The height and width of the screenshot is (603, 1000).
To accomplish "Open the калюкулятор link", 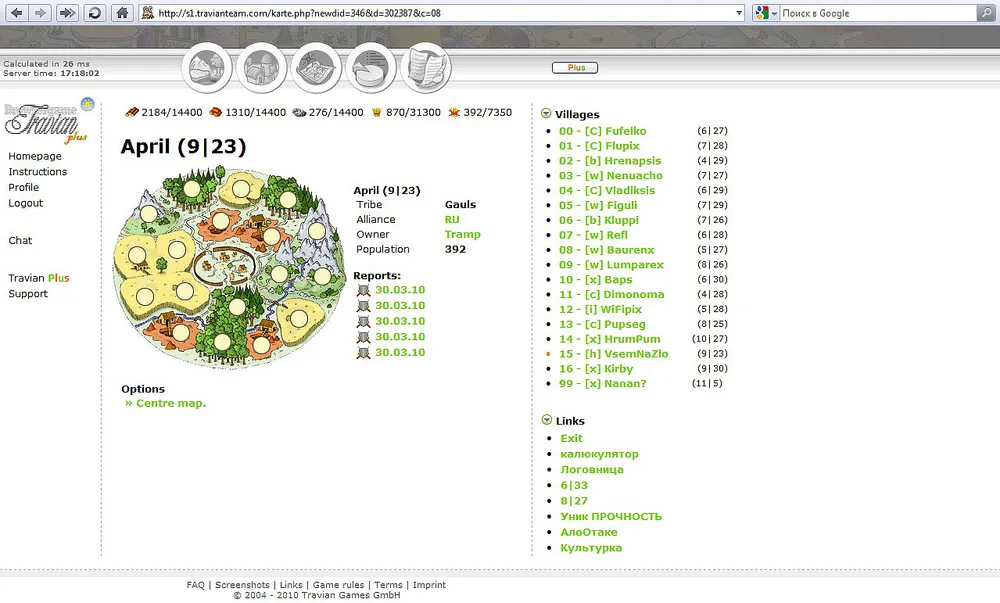I will [x=599, y=454].
